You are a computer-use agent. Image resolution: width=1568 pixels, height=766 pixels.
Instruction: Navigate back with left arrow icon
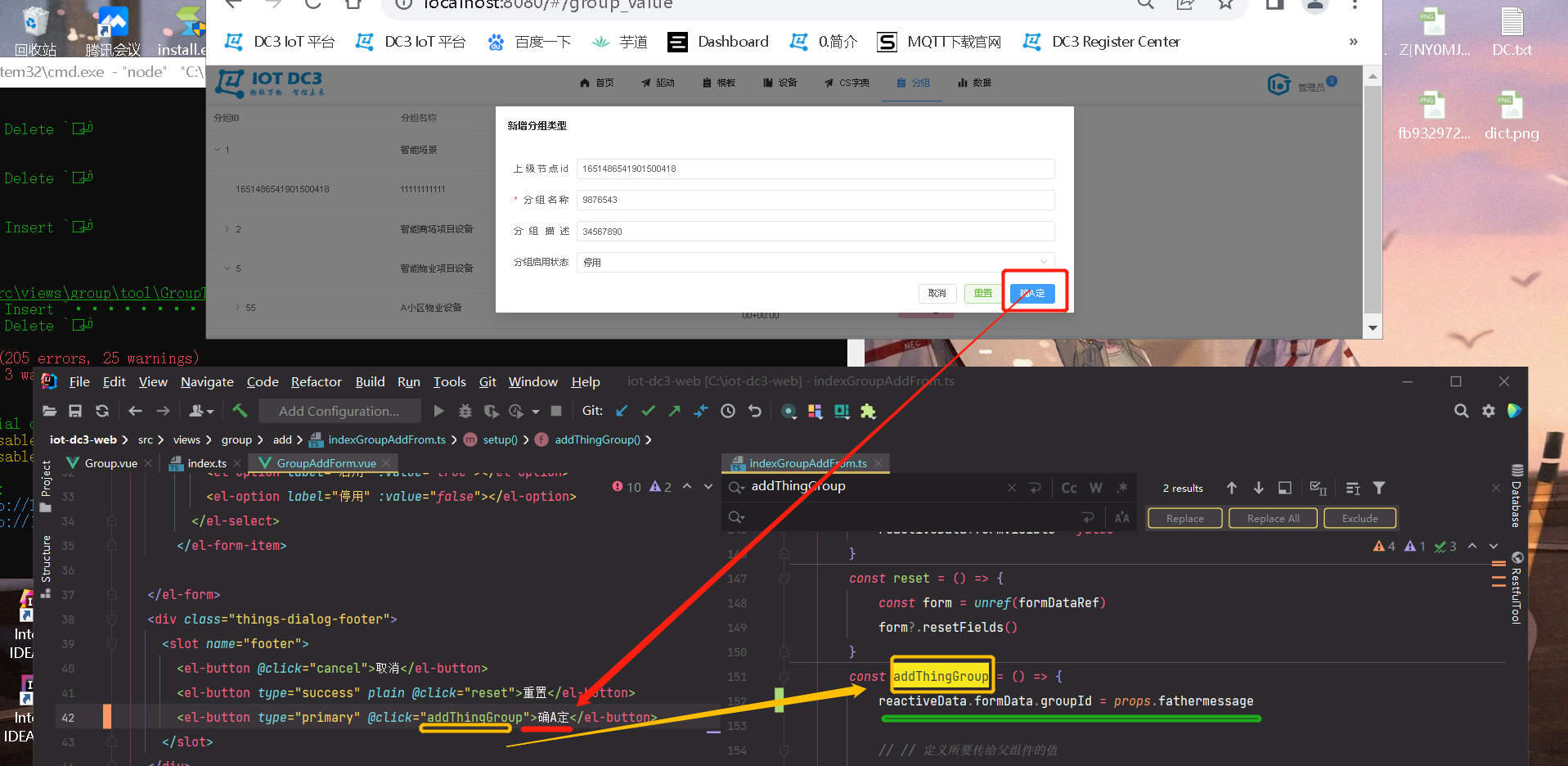click(136, 411)
